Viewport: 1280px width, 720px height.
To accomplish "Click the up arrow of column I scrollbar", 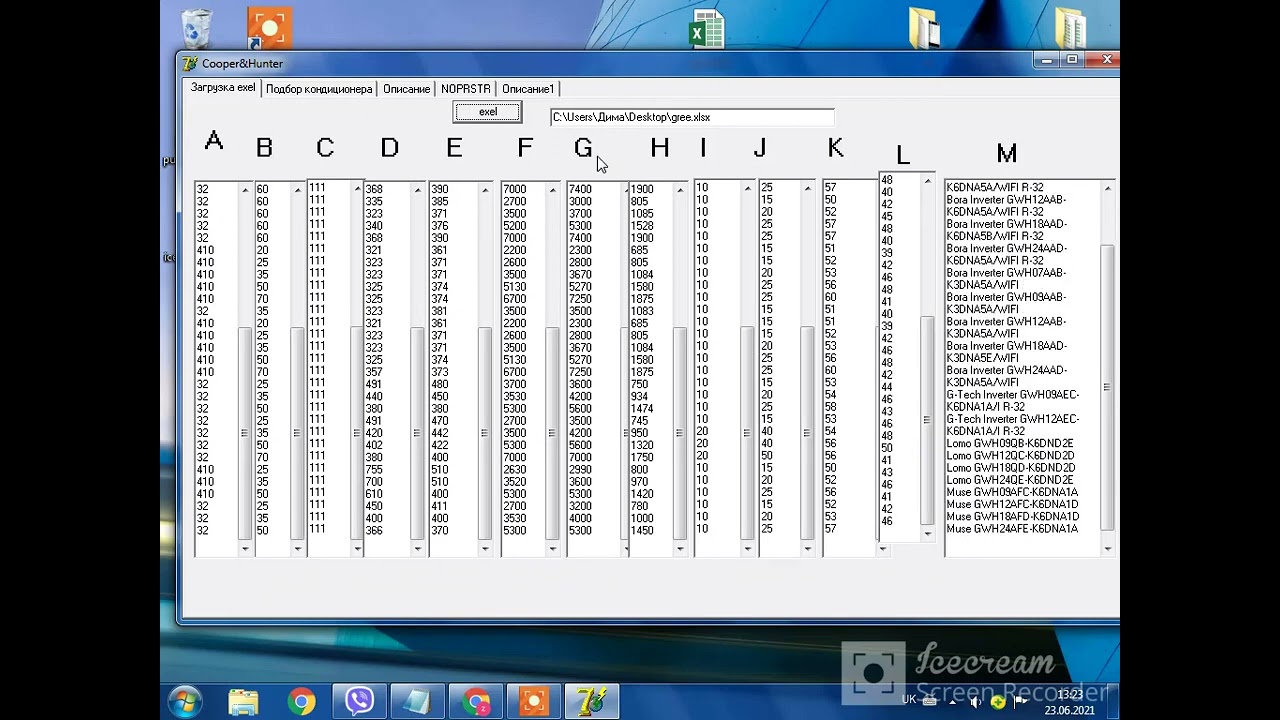I will click(x=747, y=189).
